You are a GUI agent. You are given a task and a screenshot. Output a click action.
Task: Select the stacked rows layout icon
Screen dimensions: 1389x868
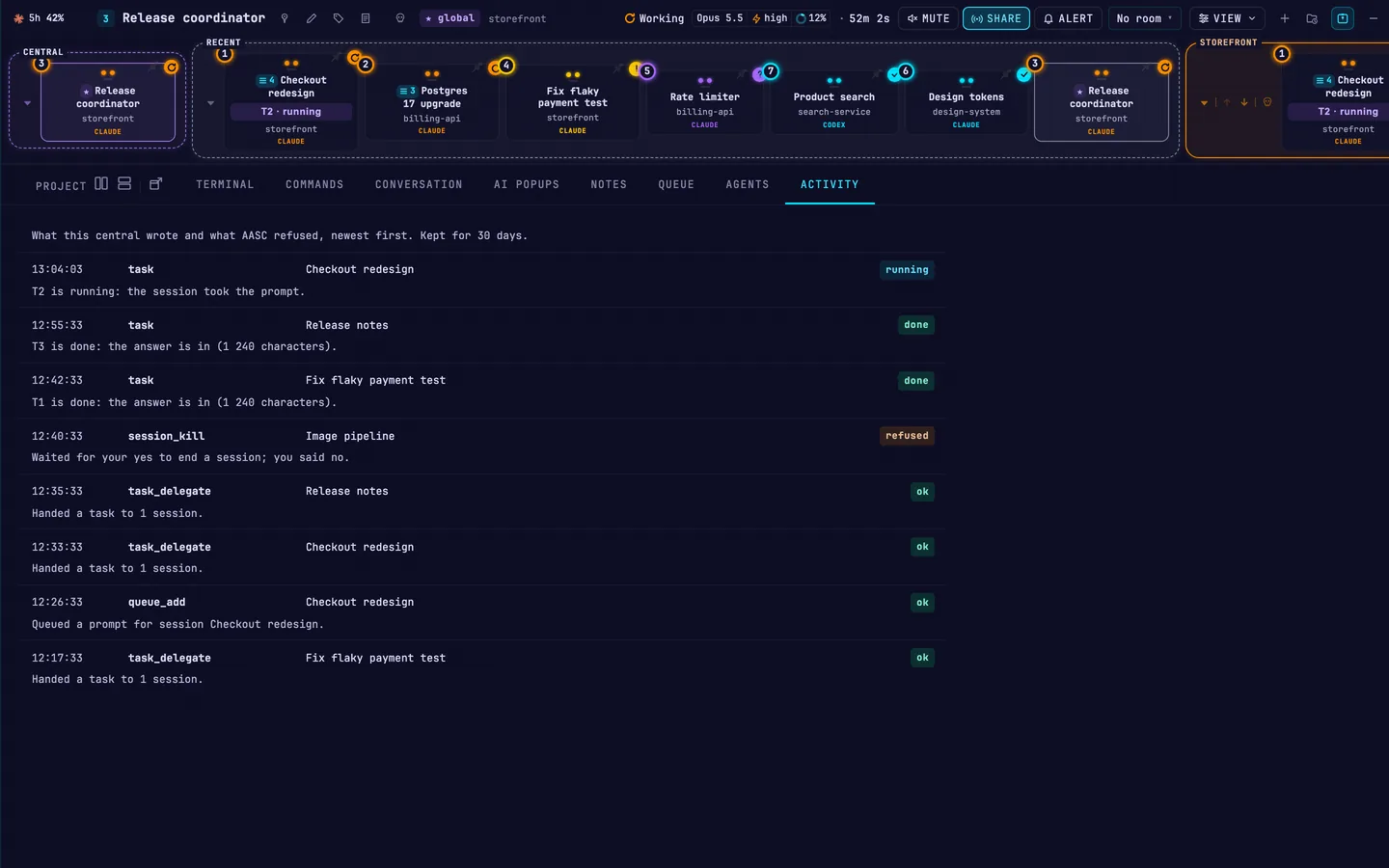tap(124, 183)
